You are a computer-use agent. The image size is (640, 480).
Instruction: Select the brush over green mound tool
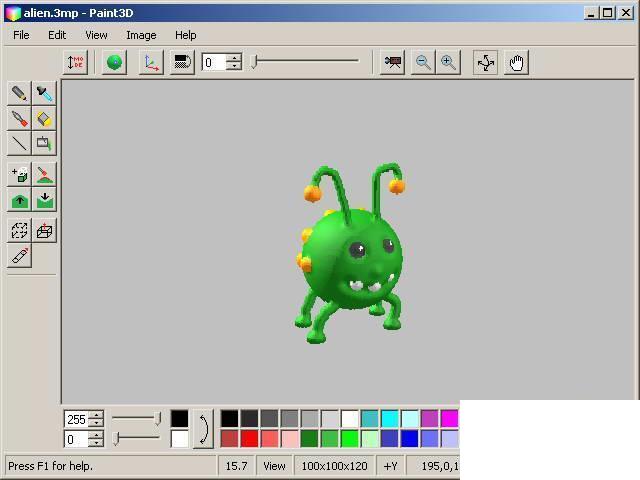click(x=44, y=175)
